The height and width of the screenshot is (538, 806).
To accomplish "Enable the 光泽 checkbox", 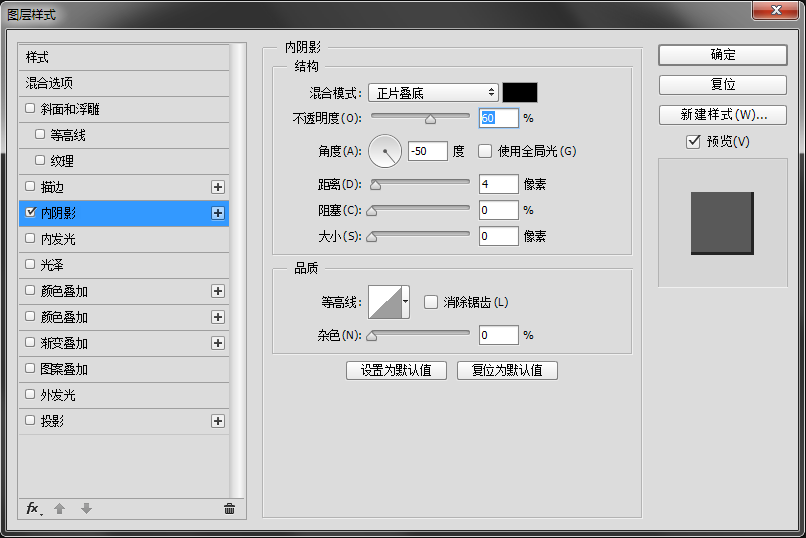I will (x=30, y=265).
